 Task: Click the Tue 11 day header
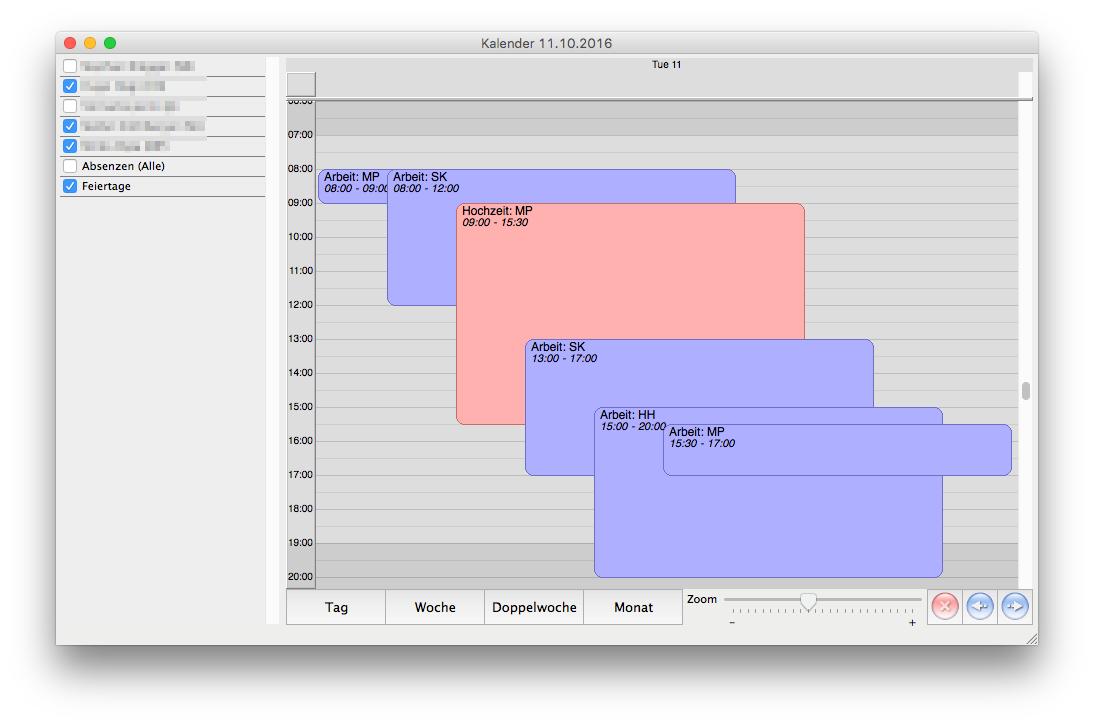coord(666,65)
